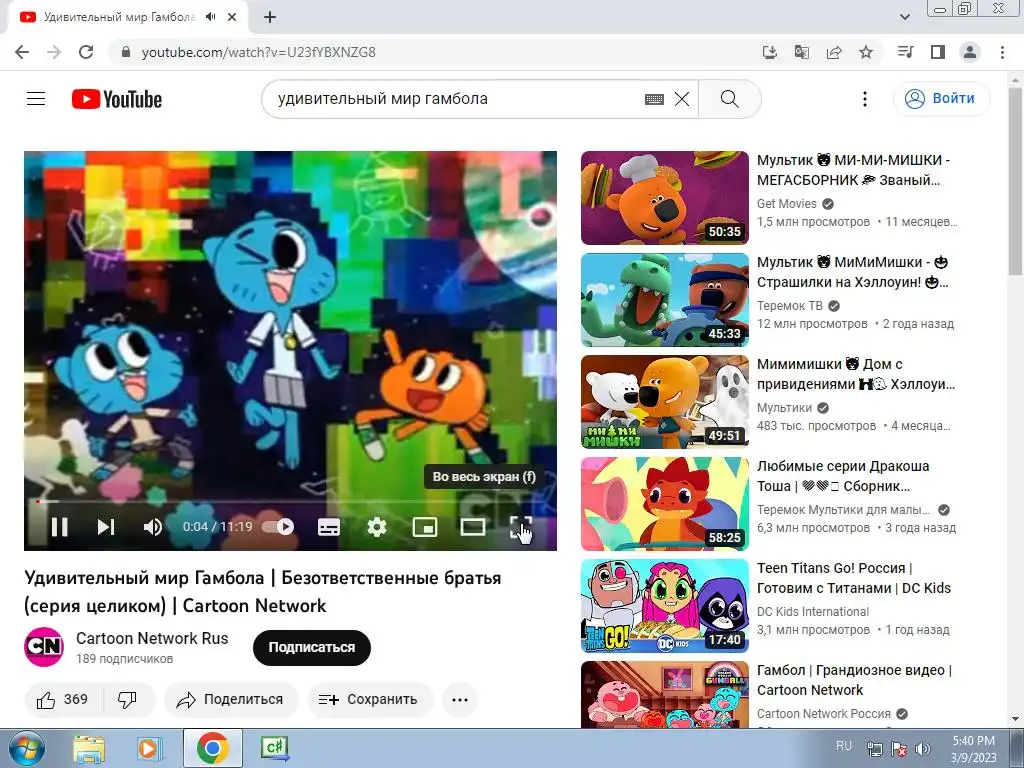Screen dimensions: 1024x768
Task: Open Любимые серии Дракоша Тоша title
Action: (843, 476)
